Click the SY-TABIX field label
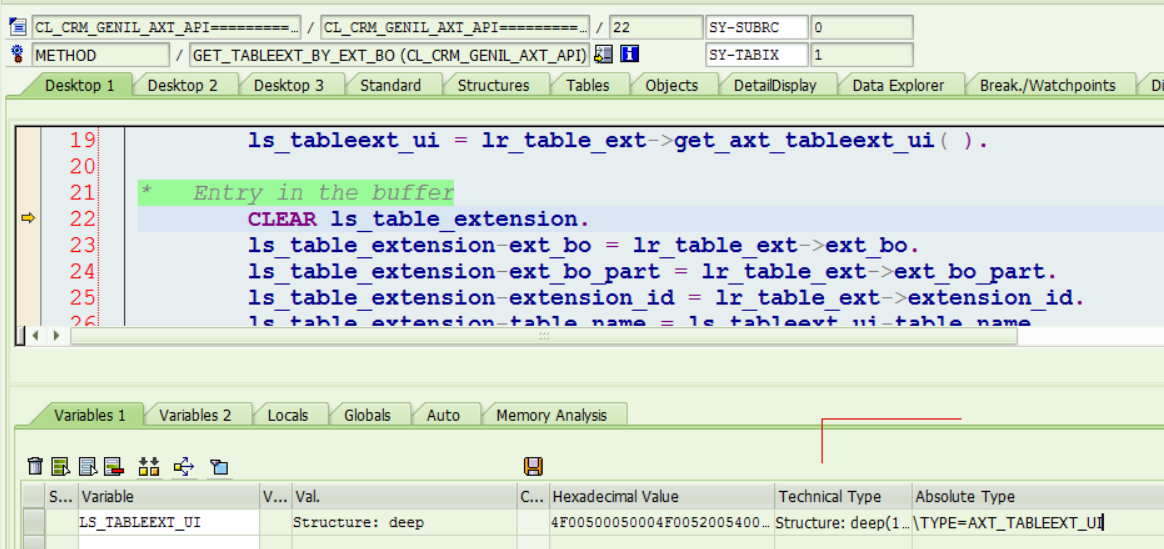 pyautogui.click(x=756, y=55)
